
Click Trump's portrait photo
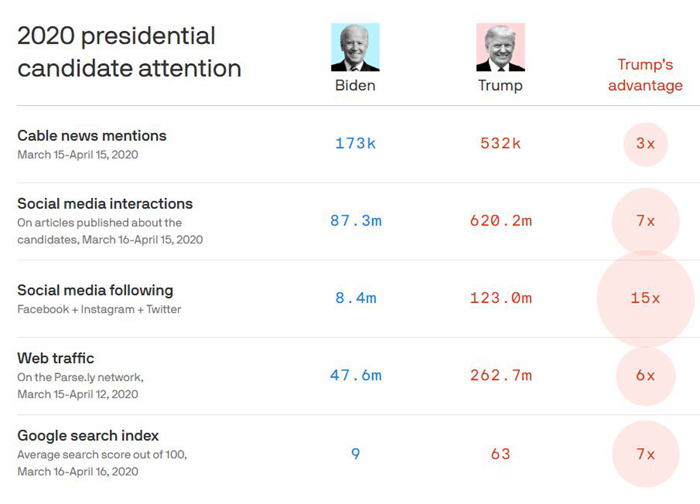[x=500, y=47]
